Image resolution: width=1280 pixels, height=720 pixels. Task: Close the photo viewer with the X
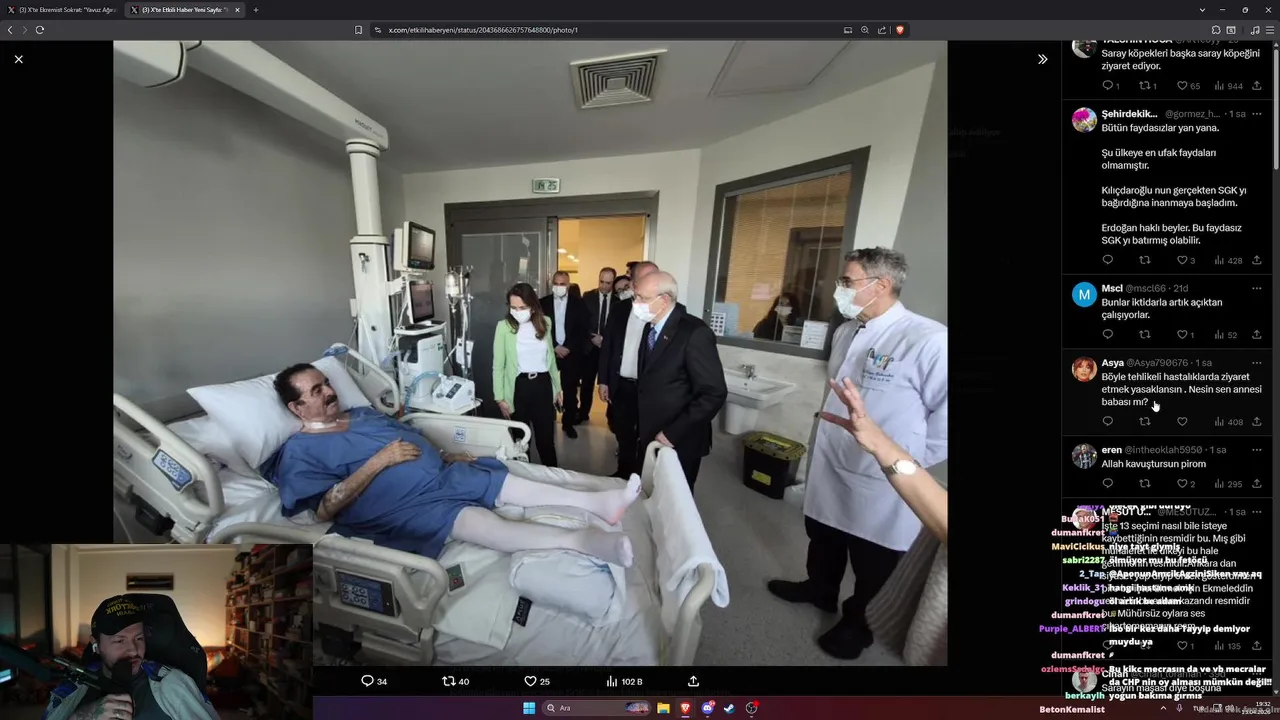[18, 59]
